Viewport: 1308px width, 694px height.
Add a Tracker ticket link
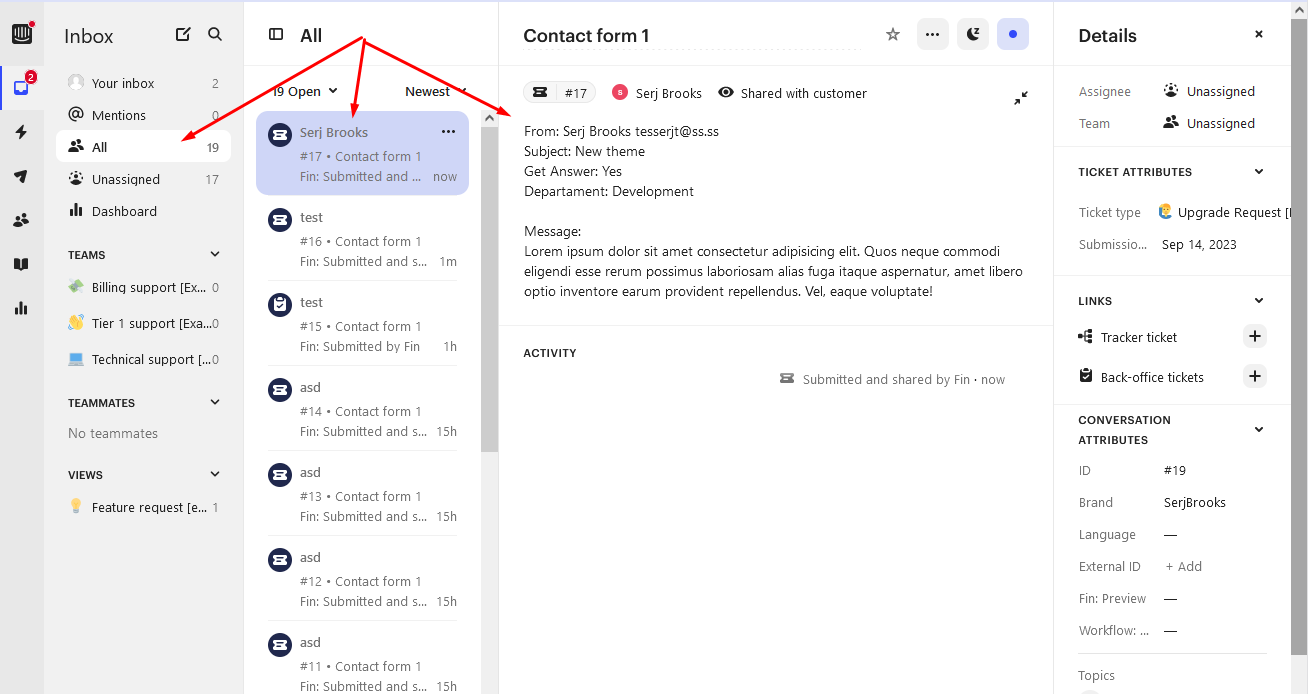point(1255,337)
